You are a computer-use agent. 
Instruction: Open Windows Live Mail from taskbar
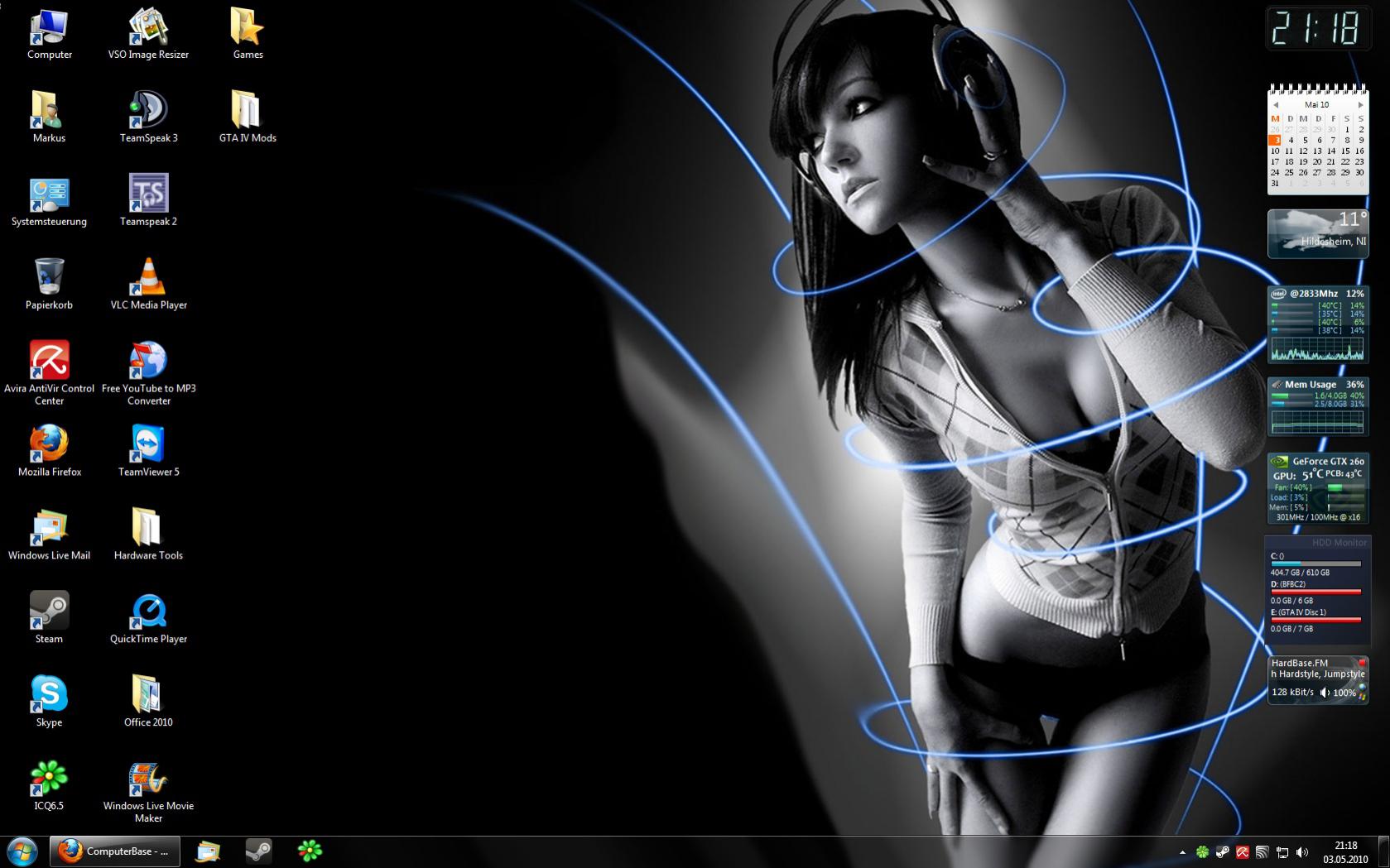[208, 851]
